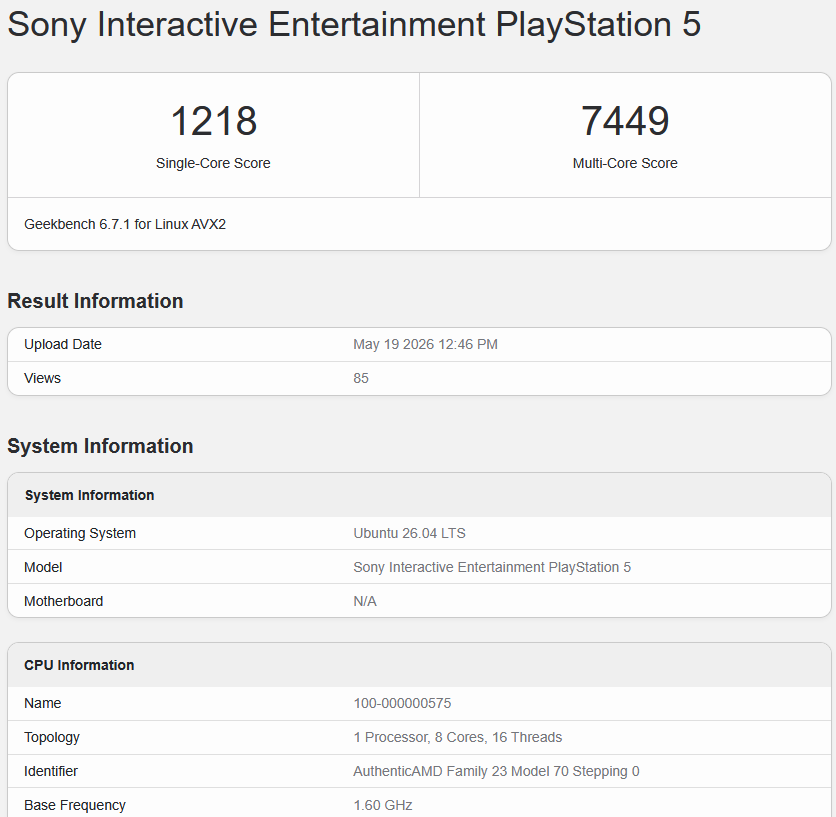
Task: Click the CPU name value 100-000000575
Action: (403, 703)
